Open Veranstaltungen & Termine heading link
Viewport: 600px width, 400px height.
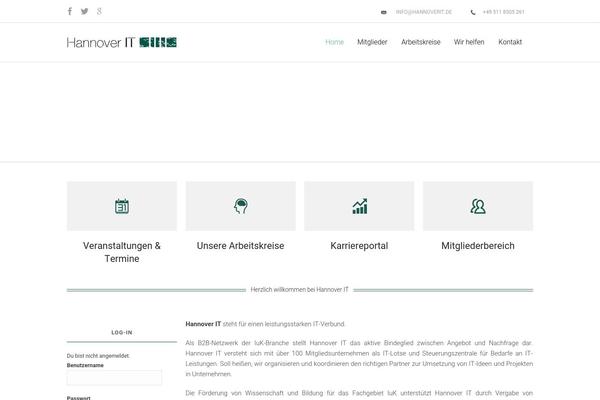point(122,252)
